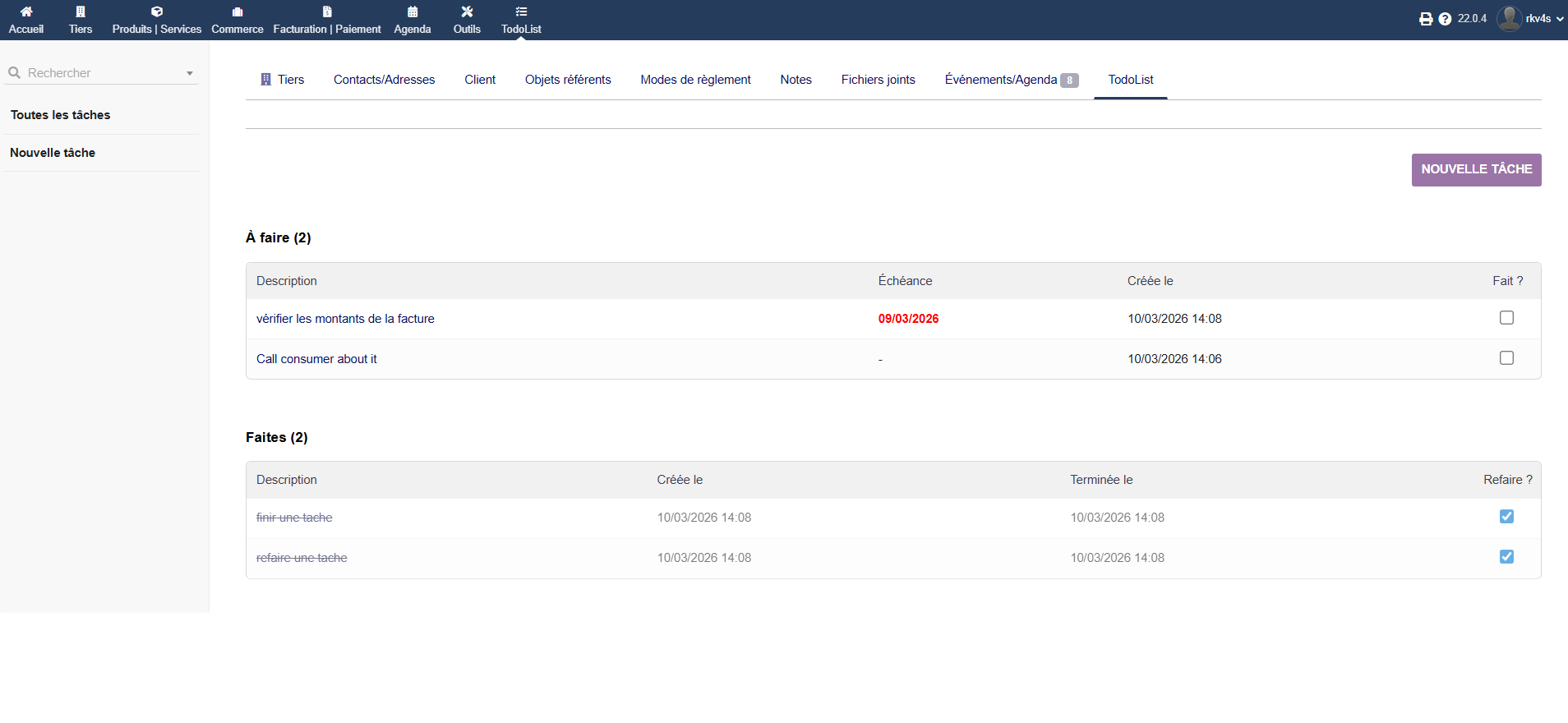Viewport: 1568px width, 723px height.
Task: Open the Outils wrench icon
Action: coord(467,12)
